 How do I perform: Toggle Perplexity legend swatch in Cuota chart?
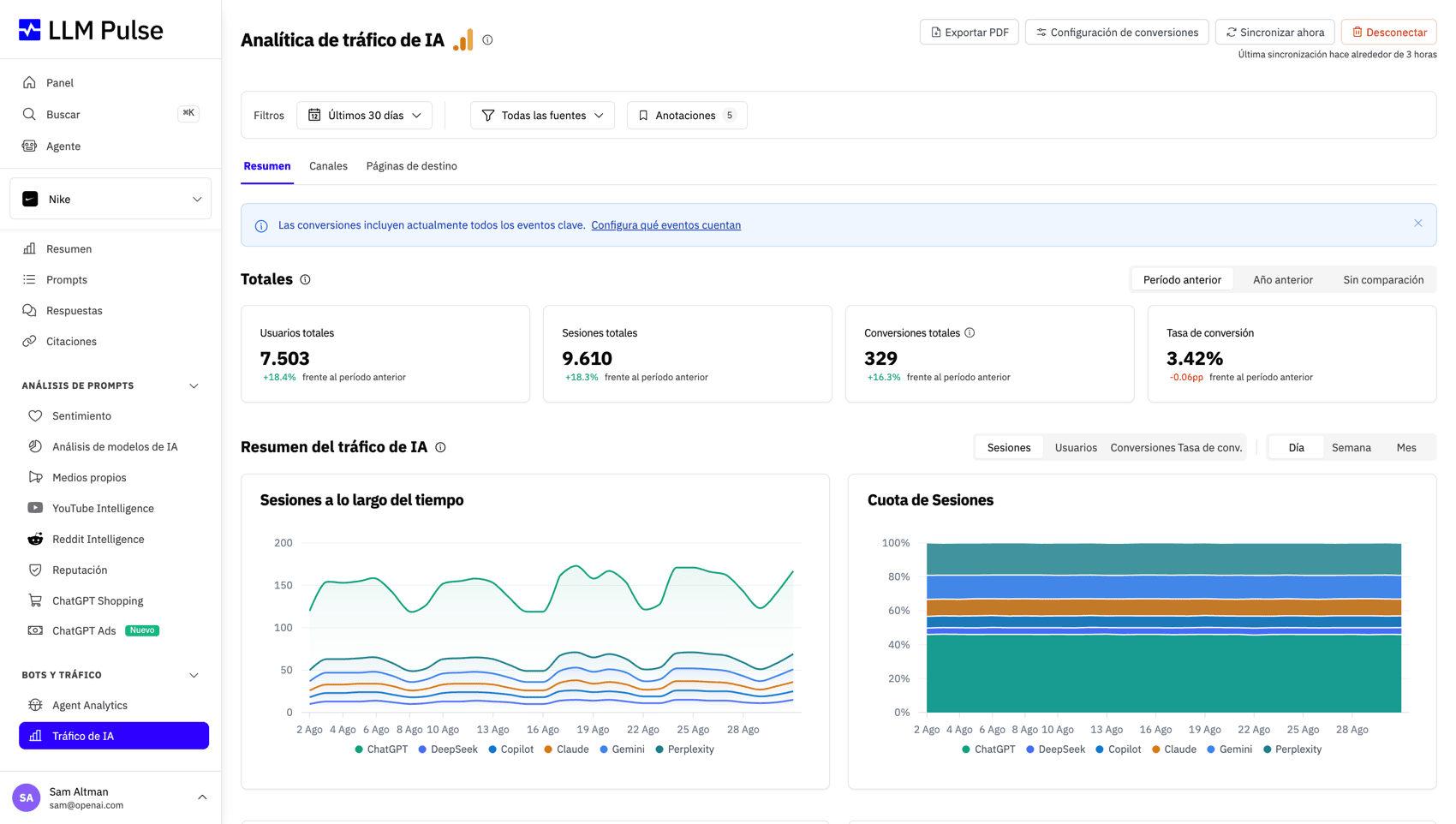click(1268, 749)
